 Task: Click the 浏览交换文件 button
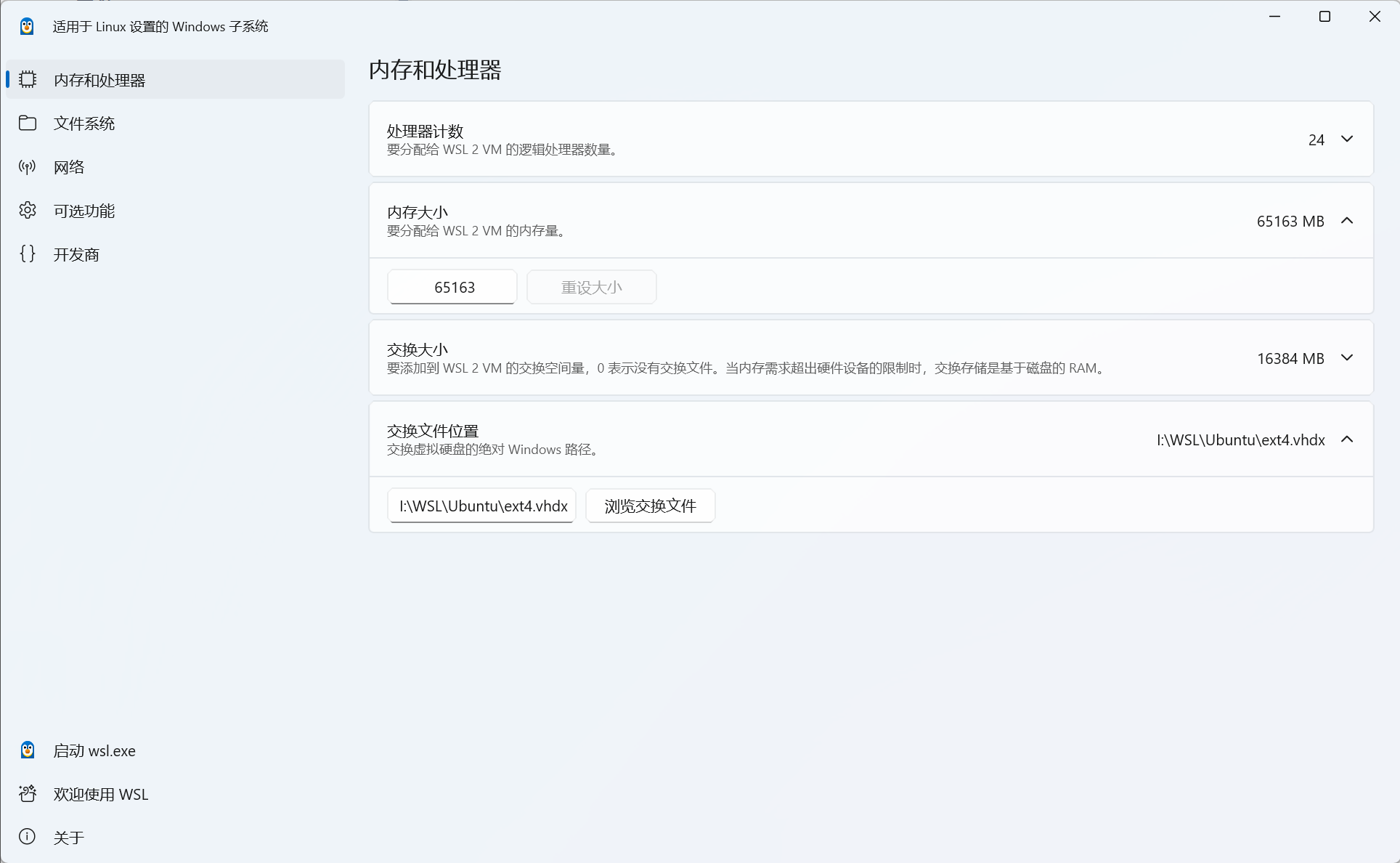point(650,505)
